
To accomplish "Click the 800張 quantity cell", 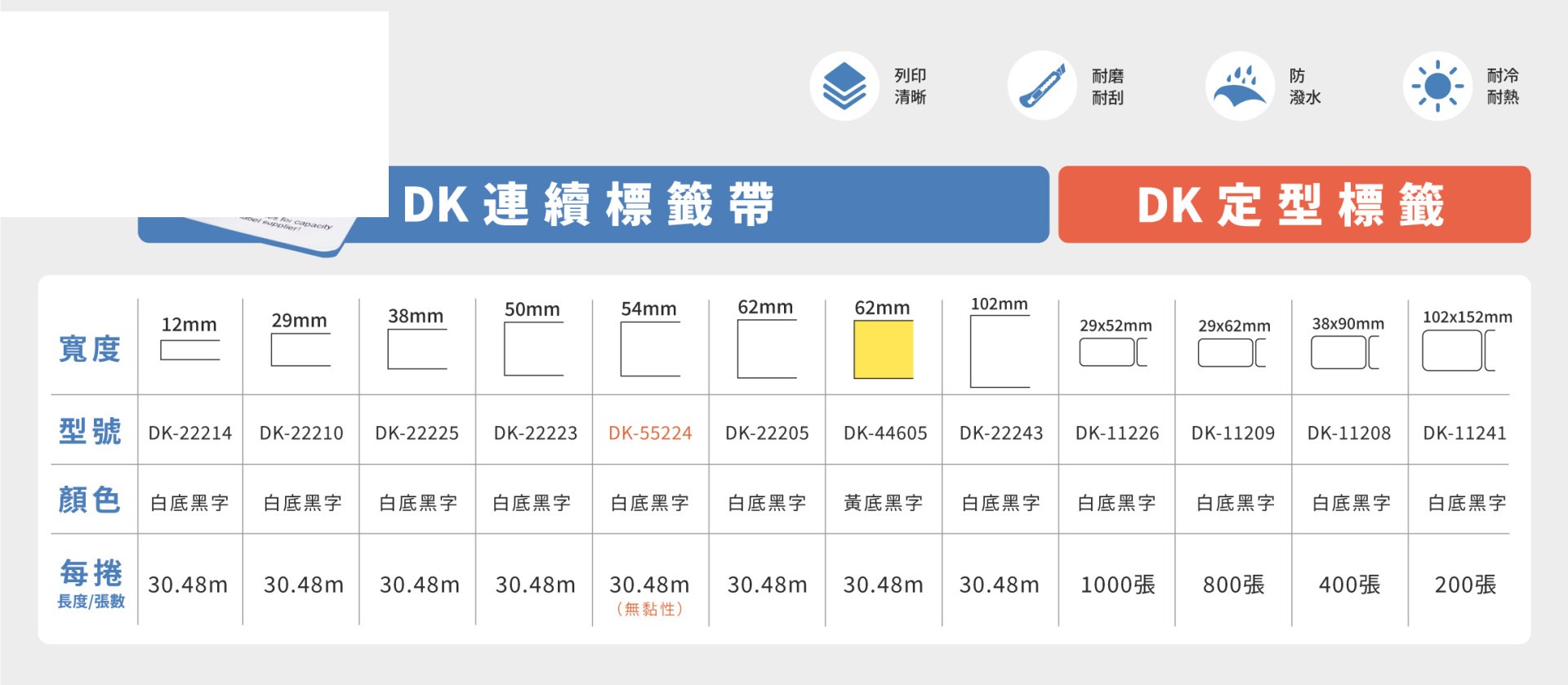I will point(1234,585).
